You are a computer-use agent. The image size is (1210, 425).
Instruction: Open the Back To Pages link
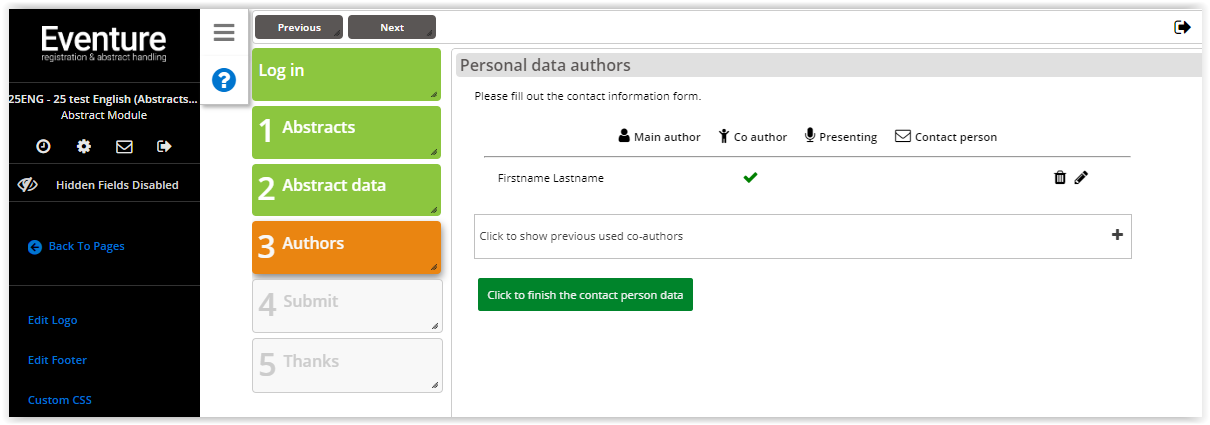tap(86, 246)
